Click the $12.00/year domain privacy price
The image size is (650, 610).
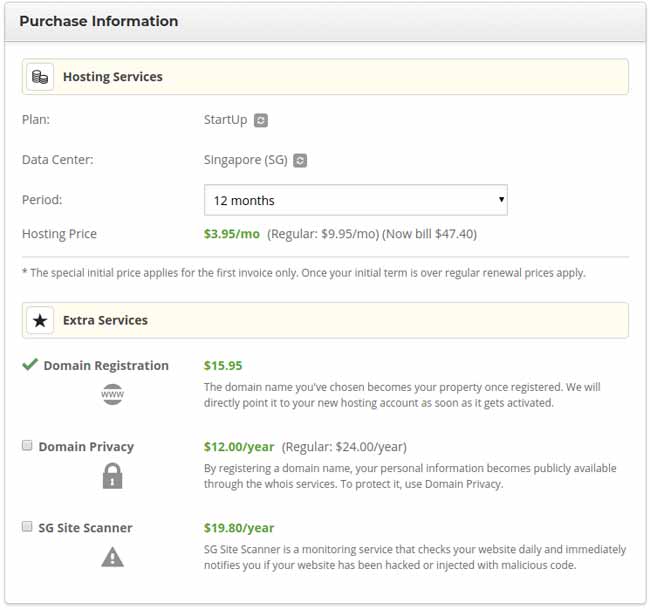[x=239, y=447]
